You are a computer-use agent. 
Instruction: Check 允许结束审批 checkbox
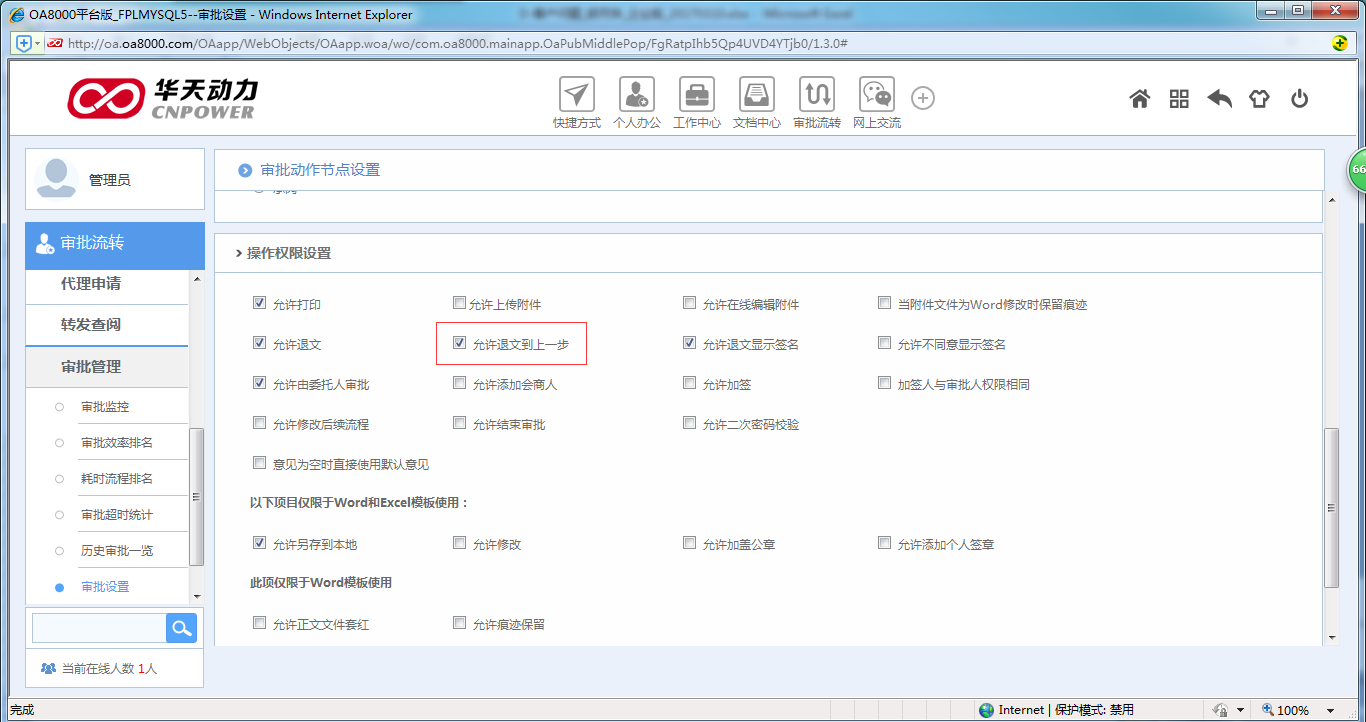tap(459, 423)
